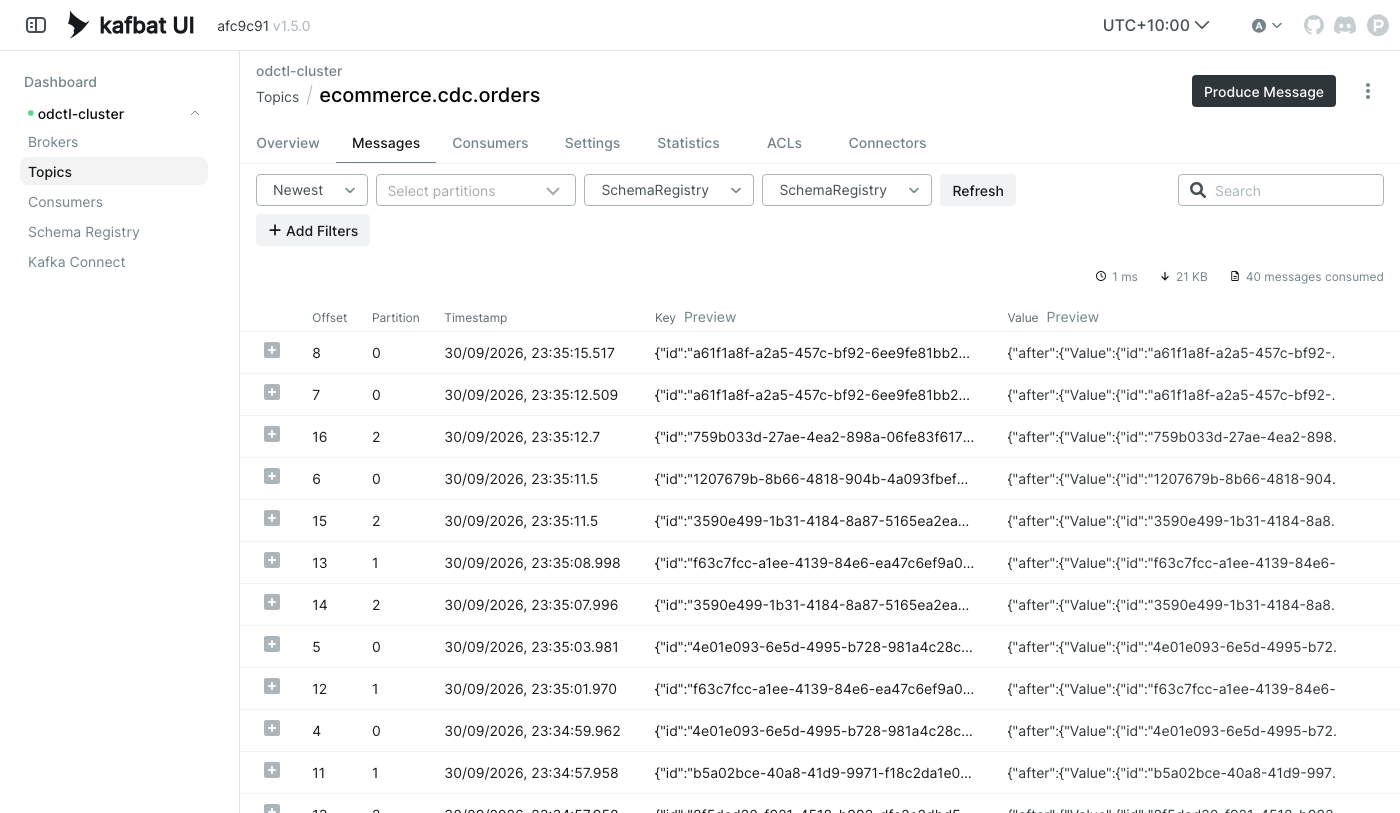
Task: Follow the Topics breadcrumb link
Action: click(277, 97)
